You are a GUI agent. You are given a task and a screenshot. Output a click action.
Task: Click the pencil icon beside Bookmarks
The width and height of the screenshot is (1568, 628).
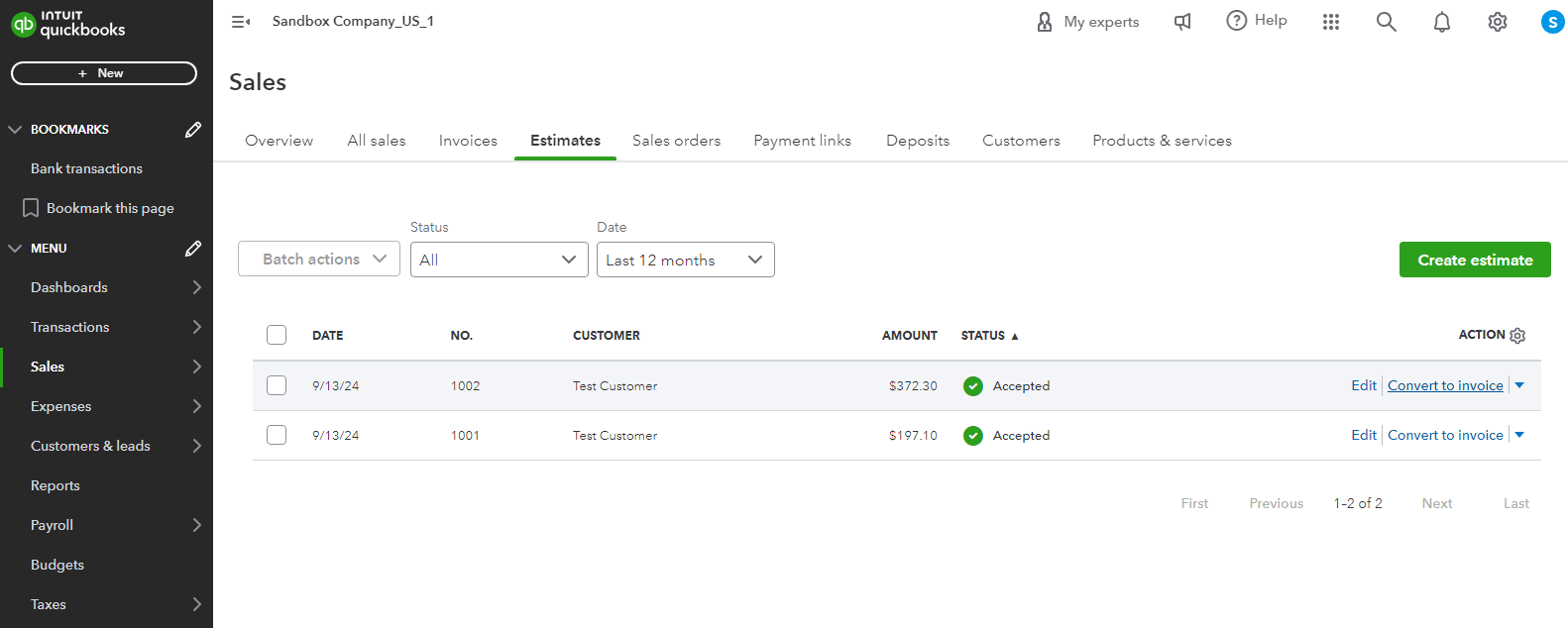[193, 130]
